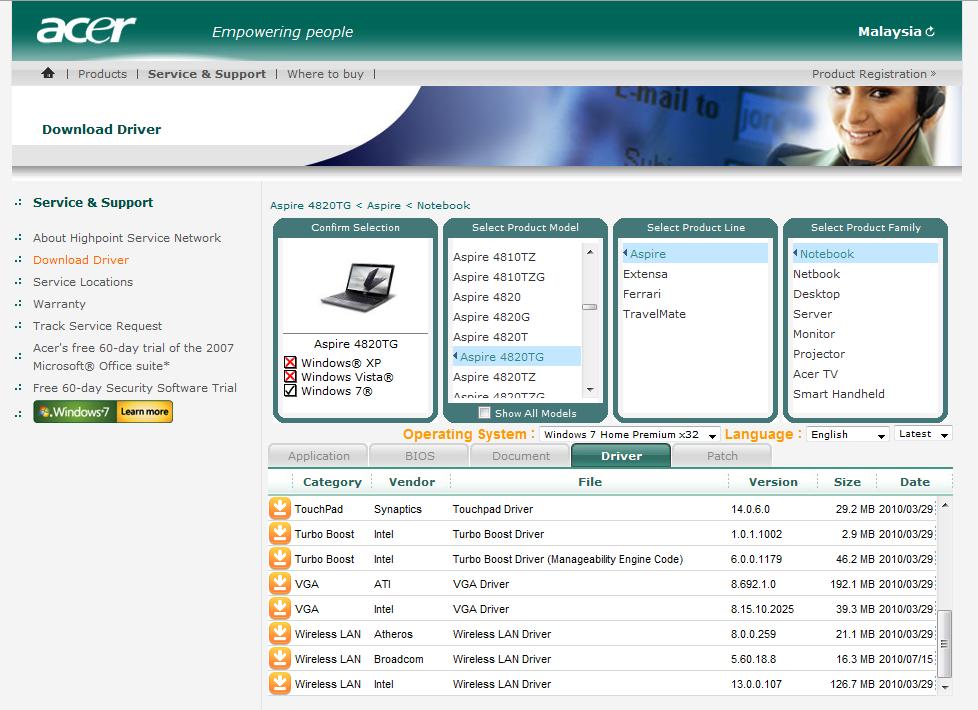The image size is (978, 710).
Task: Select Aspire 4820T model
Action: click(x=490, y=336)
